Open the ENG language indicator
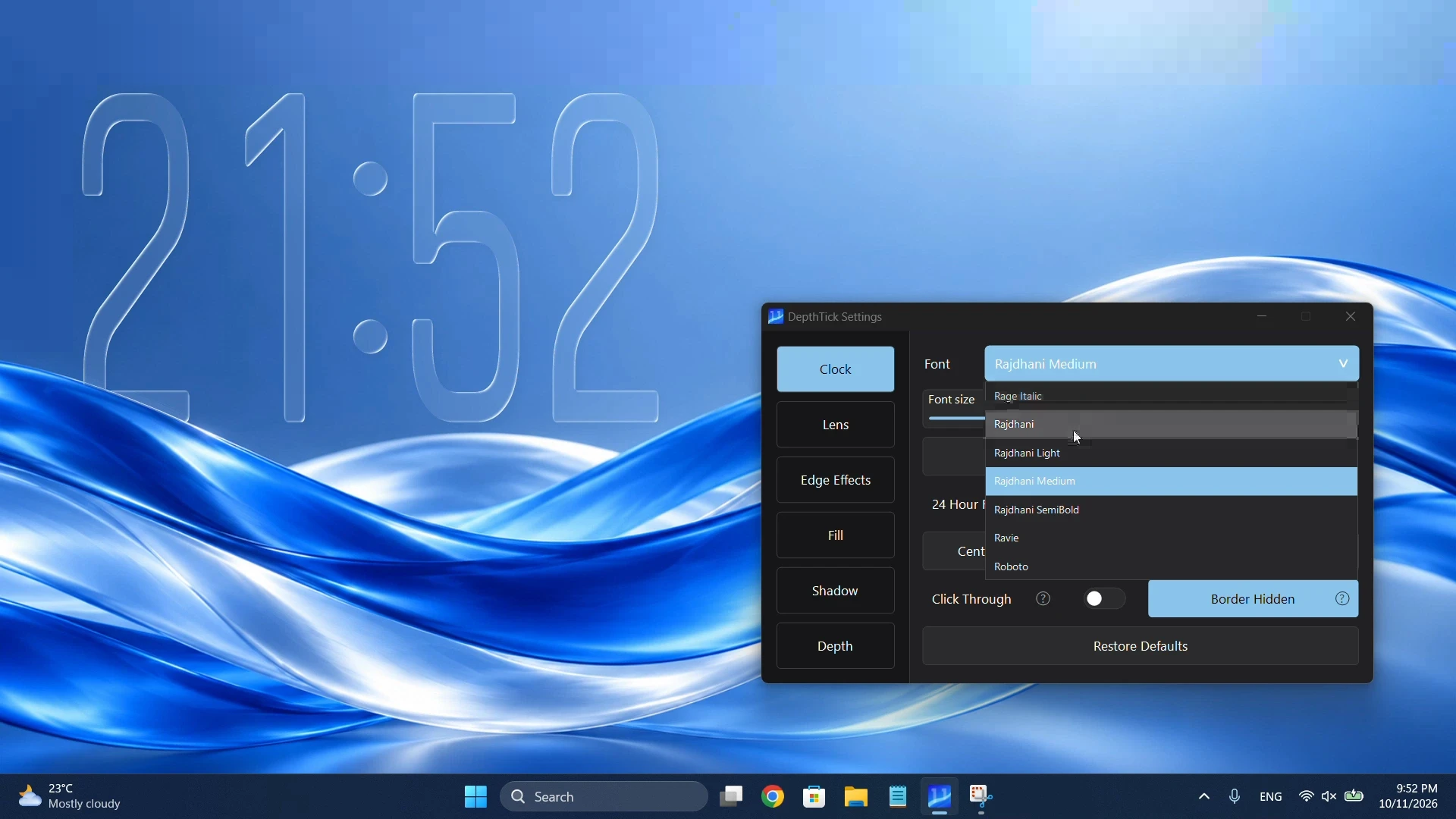1456x819 pixels. pos(1271,798)
